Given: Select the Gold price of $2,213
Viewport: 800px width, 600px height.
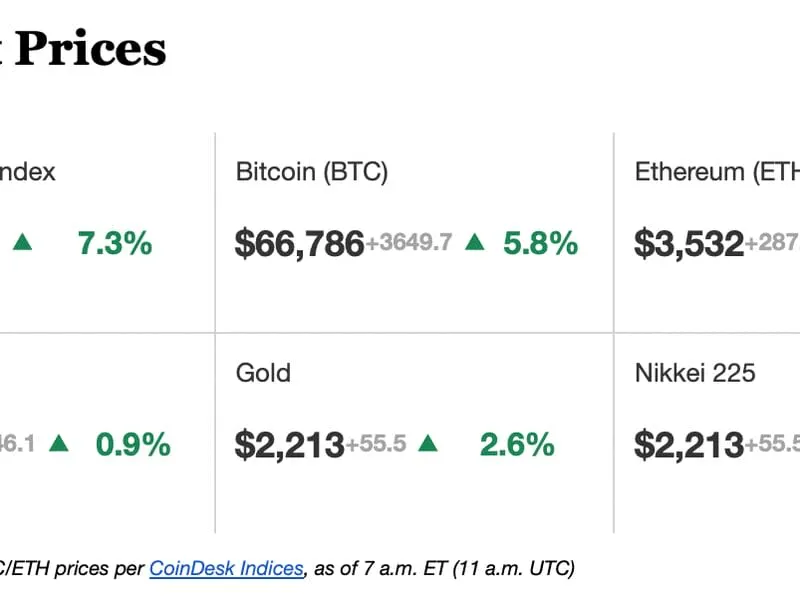Looking at the screenshot, I should click(x=289, y=444).
